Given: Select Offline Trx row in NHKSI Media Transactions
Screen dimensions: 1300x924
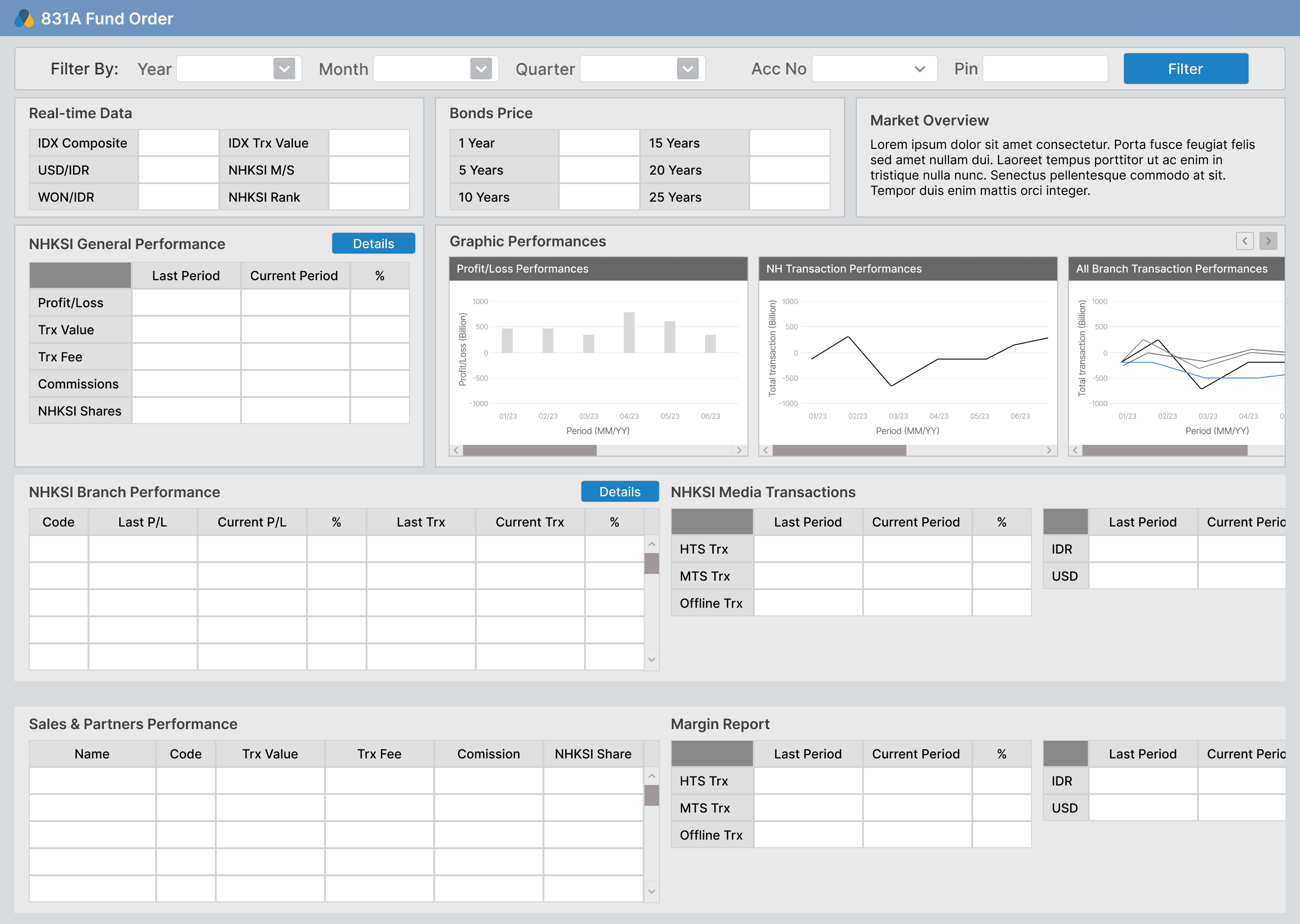Looking at the screenshot, I should point(851,602).
